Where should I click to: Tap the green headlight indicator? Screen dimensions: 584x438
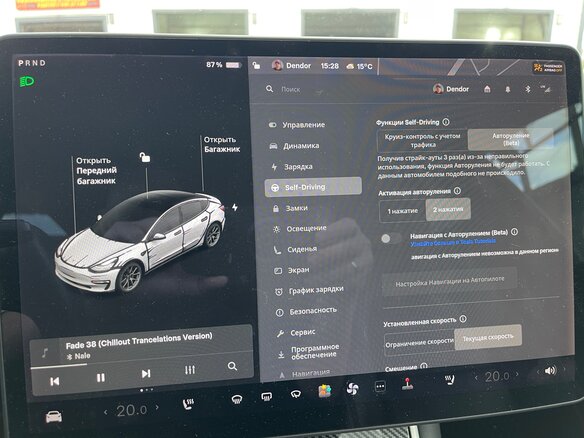tap(27, 81)
